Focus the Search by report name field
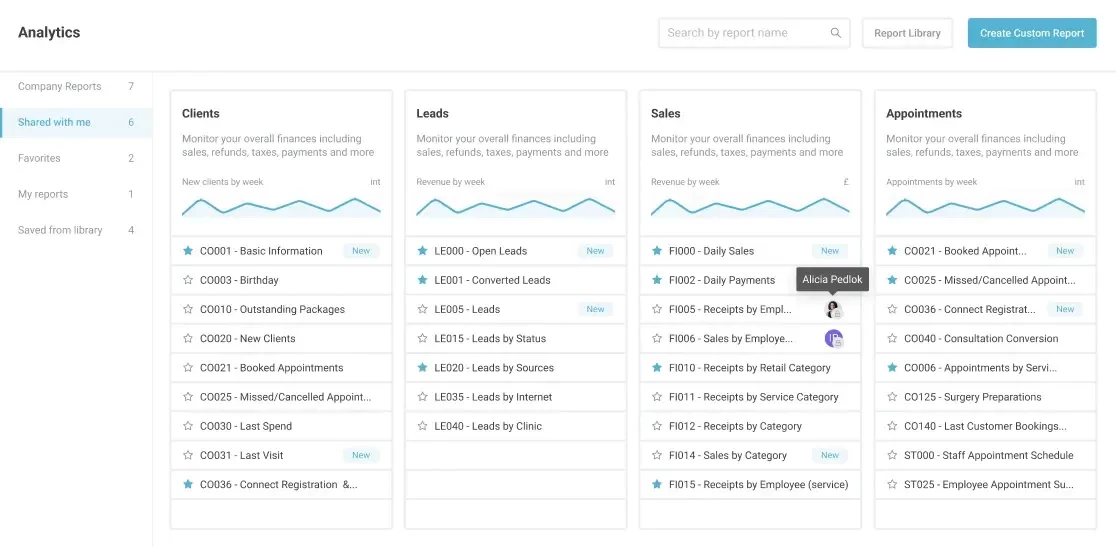The height and width of the screenshot is (547, 1116). [x=745, y=33]
